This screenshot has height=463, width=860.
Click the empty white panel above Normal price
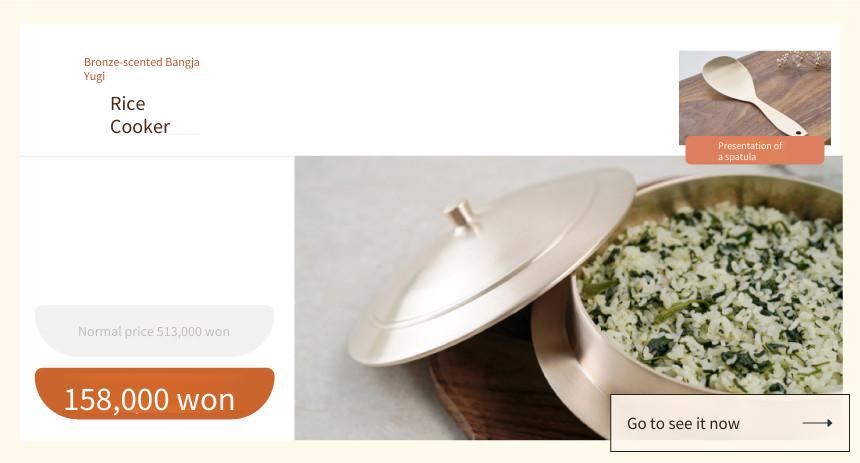156,230
